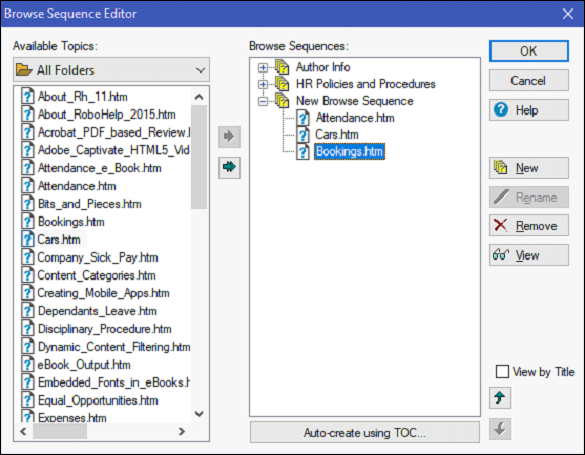The width and height of the screenshot is (585, 455).
Task: Expand HR Policies and Procedures node
Action: point(263,84)
